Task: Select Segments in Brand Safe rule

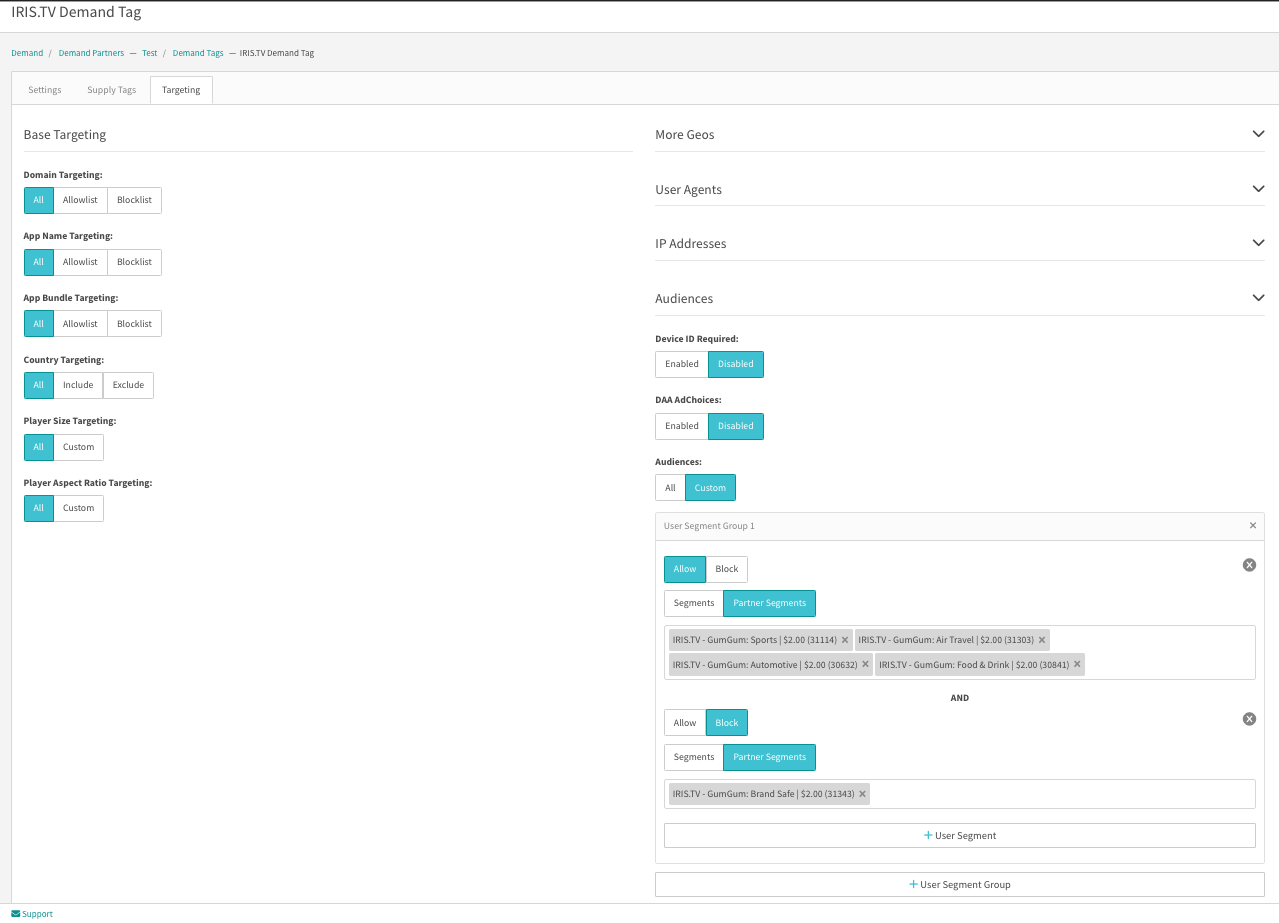Action: [x=694, y=757]
